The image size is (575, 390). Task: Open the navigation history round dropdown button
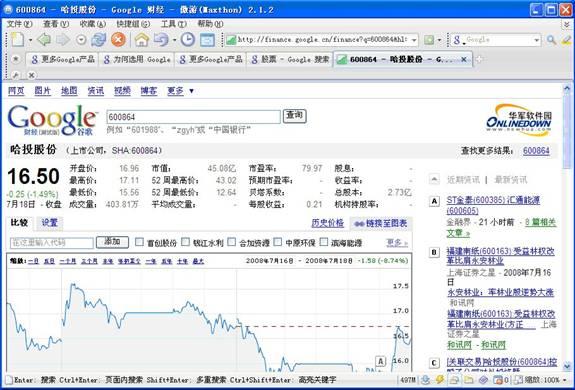click(x=81, y=40)
